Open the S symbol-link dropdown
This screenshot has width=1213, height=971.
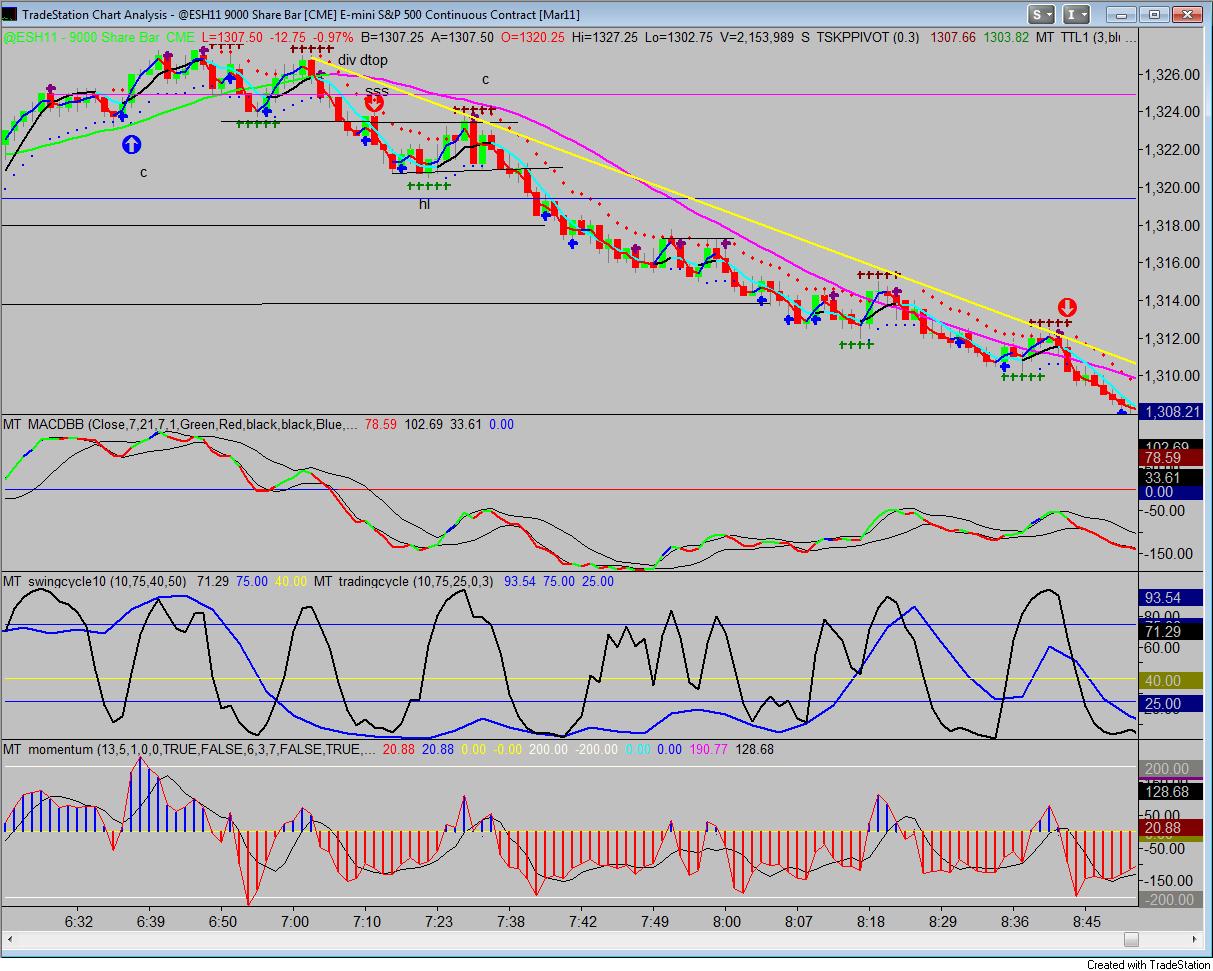[x=1043, y=14]
